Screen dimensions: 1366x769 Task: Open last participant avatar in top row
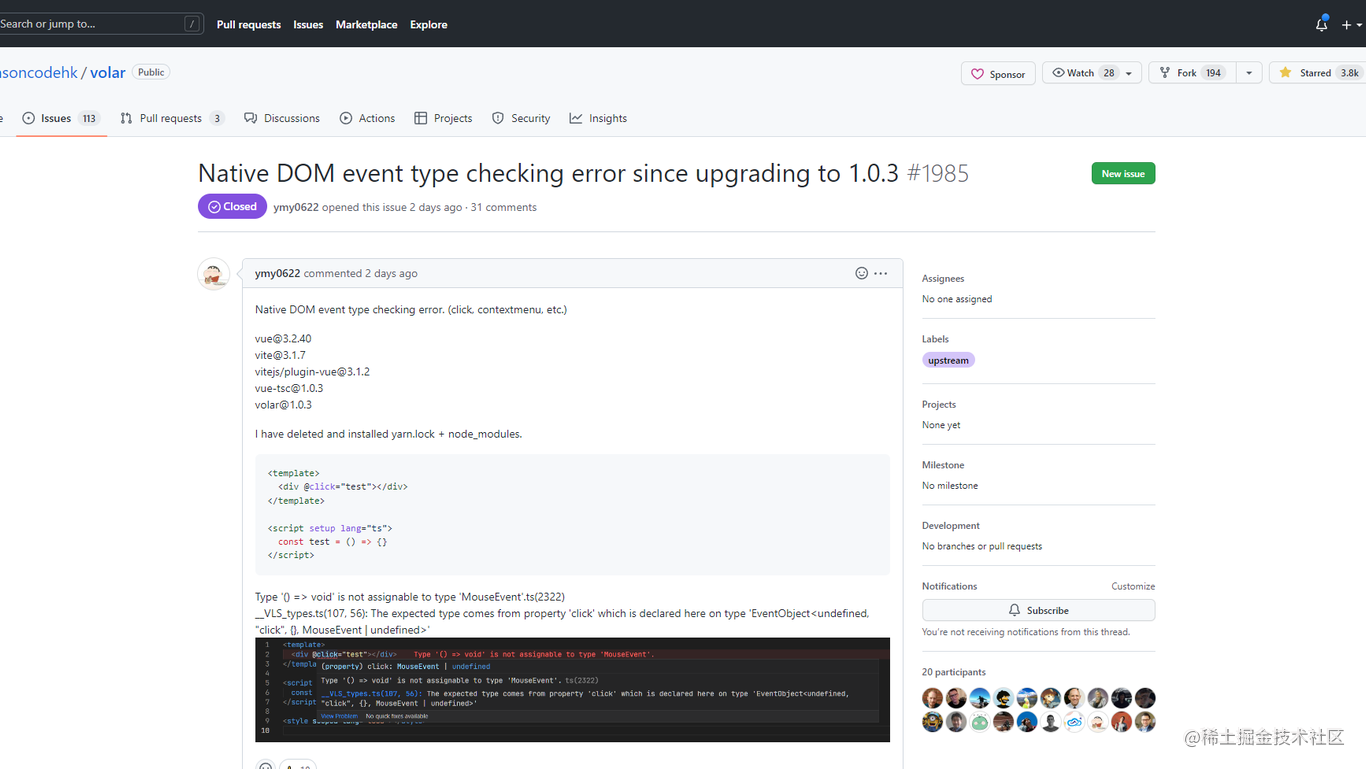point(1145,698)
